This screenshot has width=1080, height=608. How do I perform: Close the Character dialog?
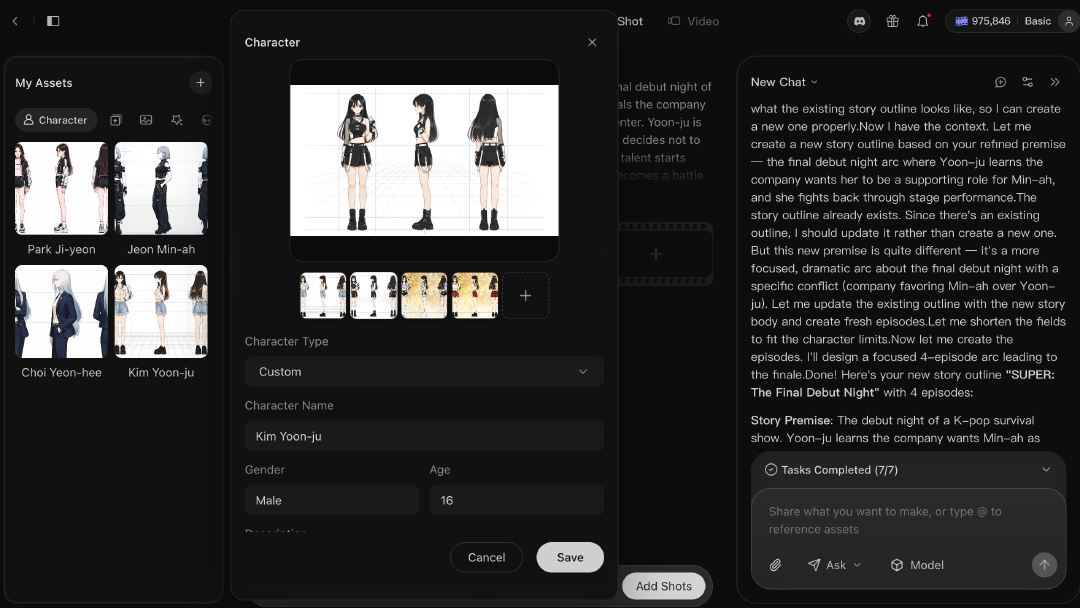(x=592, y=42)
